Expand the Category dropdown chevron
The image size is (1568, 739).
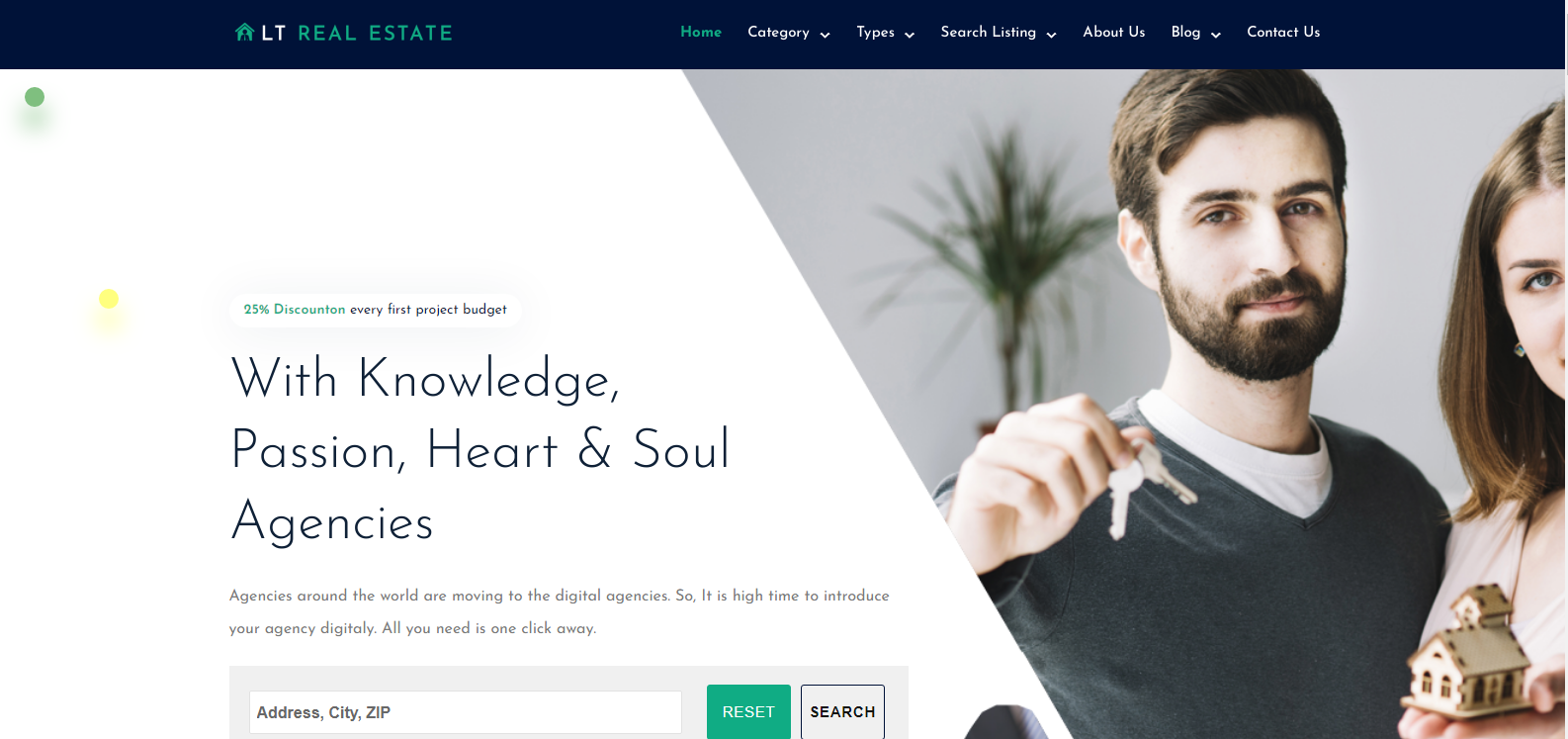coord(825,35)
